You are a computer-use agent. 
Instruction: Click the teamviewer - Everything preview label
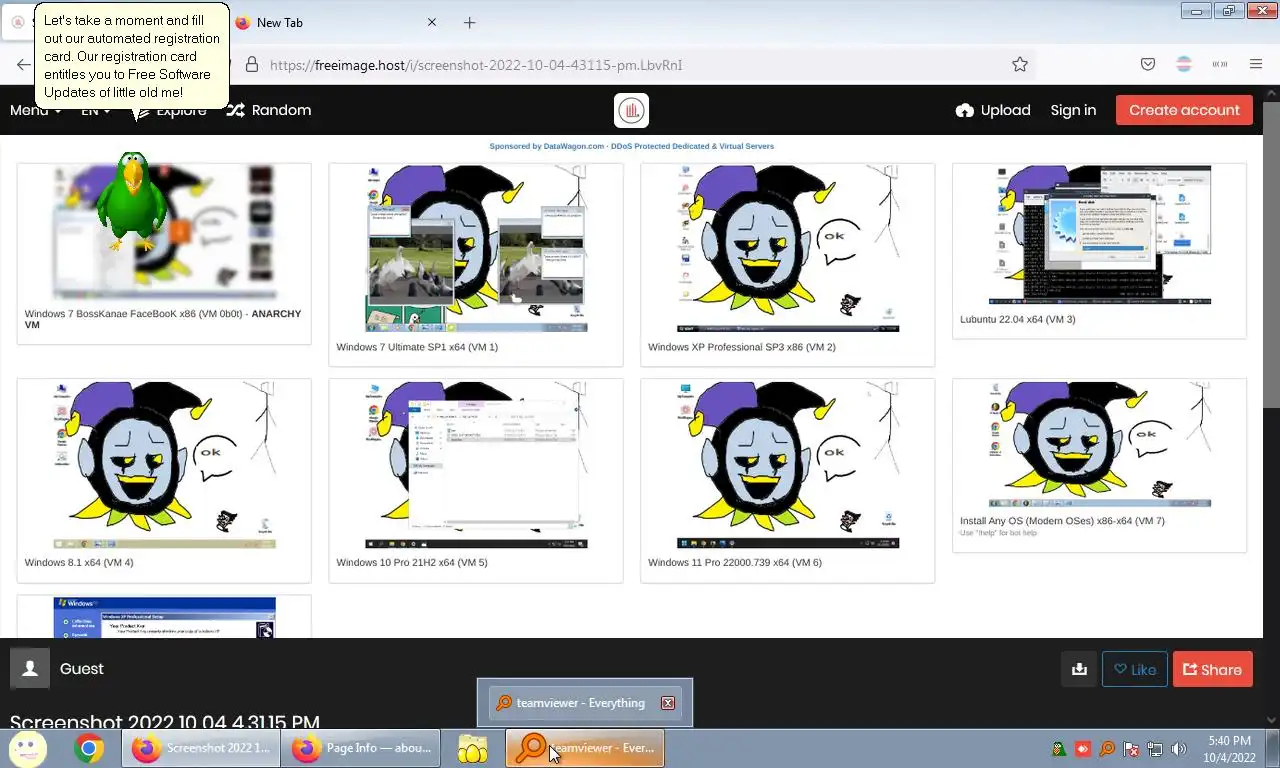tap(580, 703)
